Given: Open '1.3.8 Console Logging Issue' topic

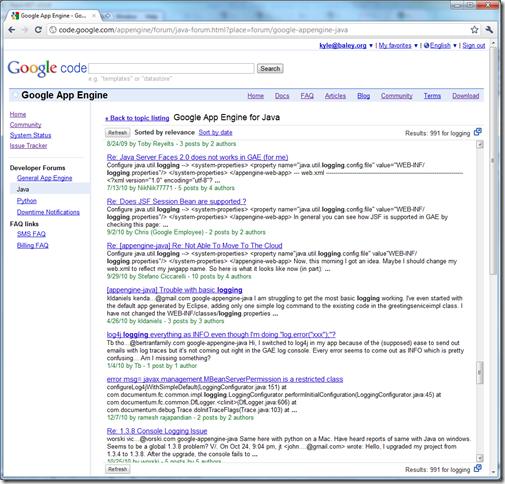Looking at the screenshot, I should pyautogui.click(x=157, y=431).
